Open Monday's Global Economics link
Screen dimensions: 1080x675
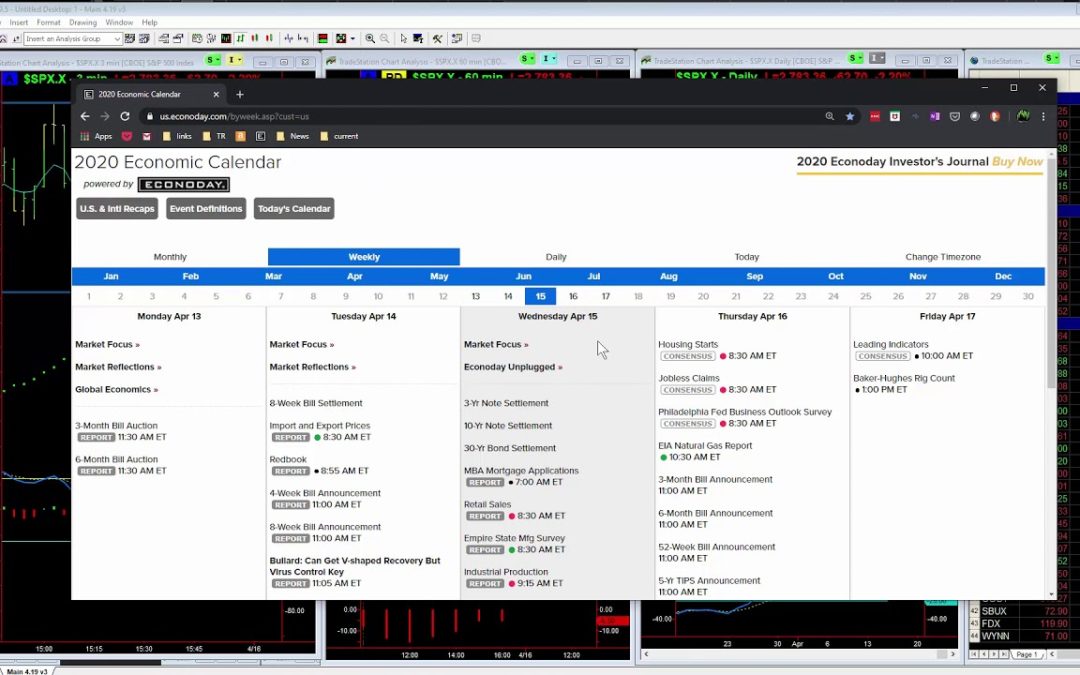[x=116, y=390]
